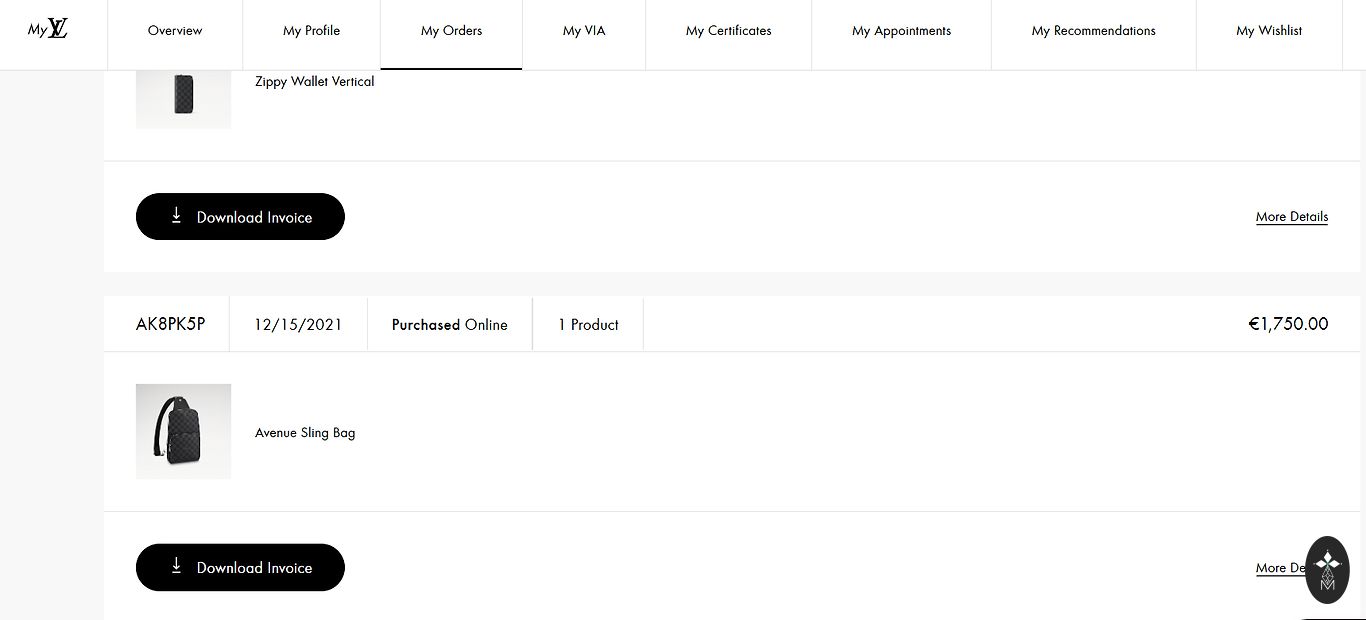Click the Purchased Online status text
Viewport: 1366px width, 620px height.
tap(450, 324)
